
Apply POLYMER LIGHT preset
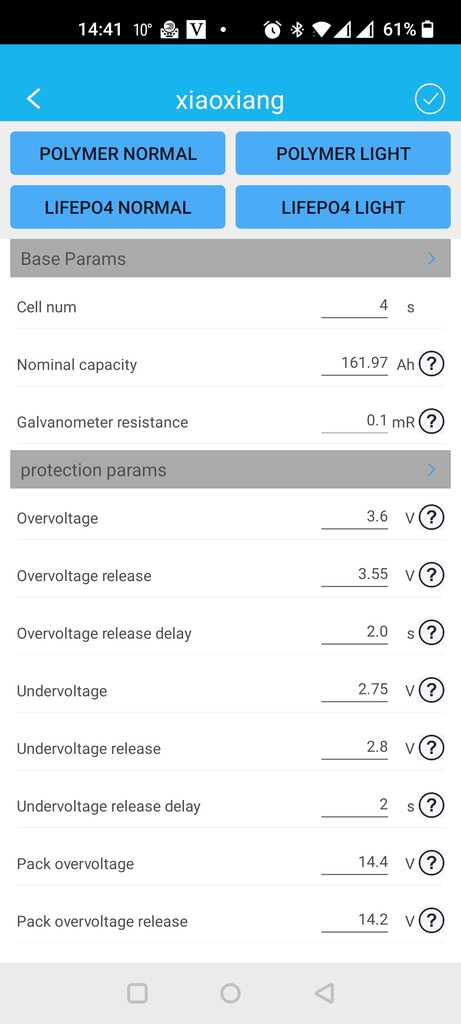(343, 153)
